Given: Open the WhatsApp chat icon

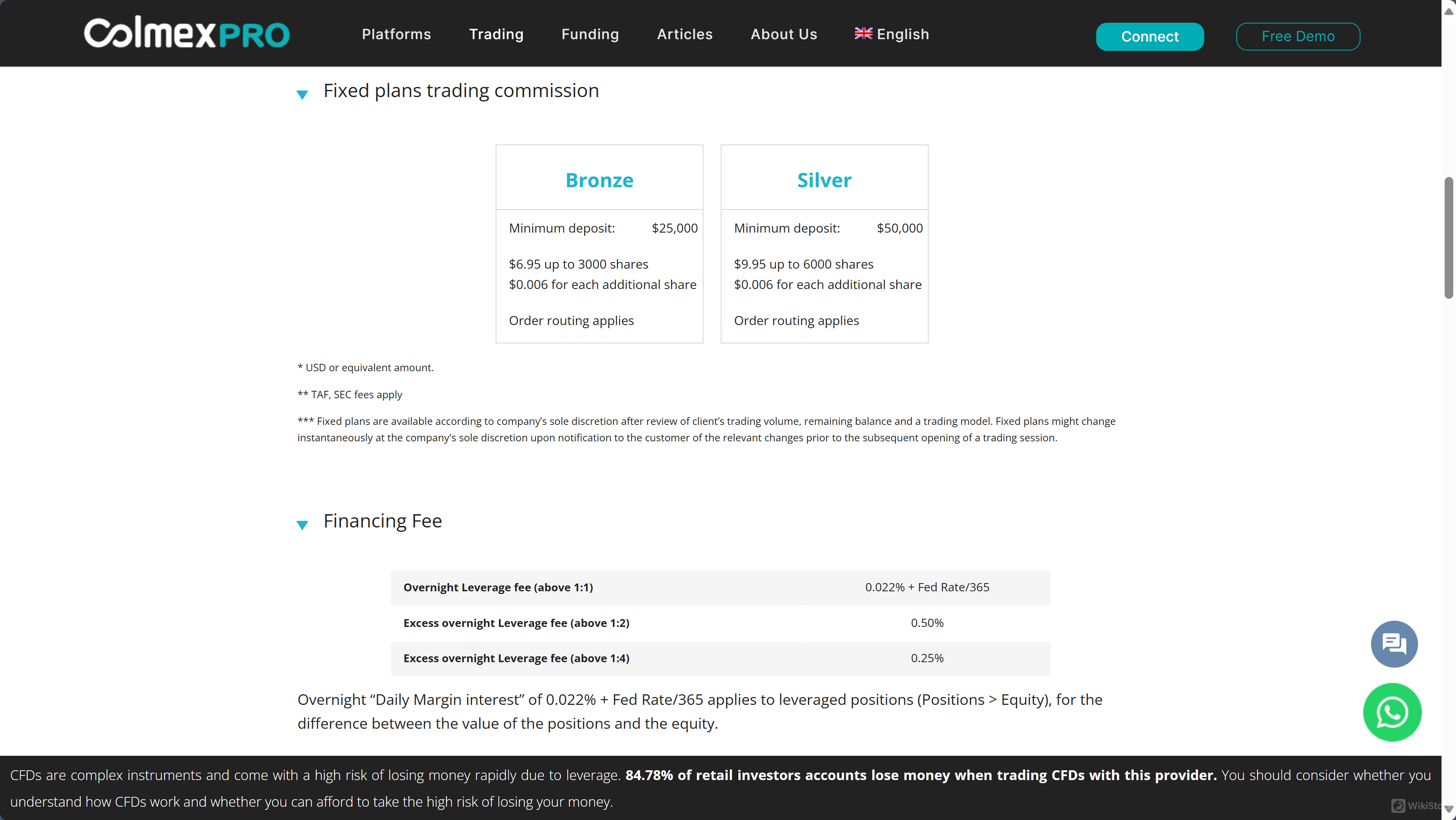Looking at the screenshot, I should [x=1391, y=712].
